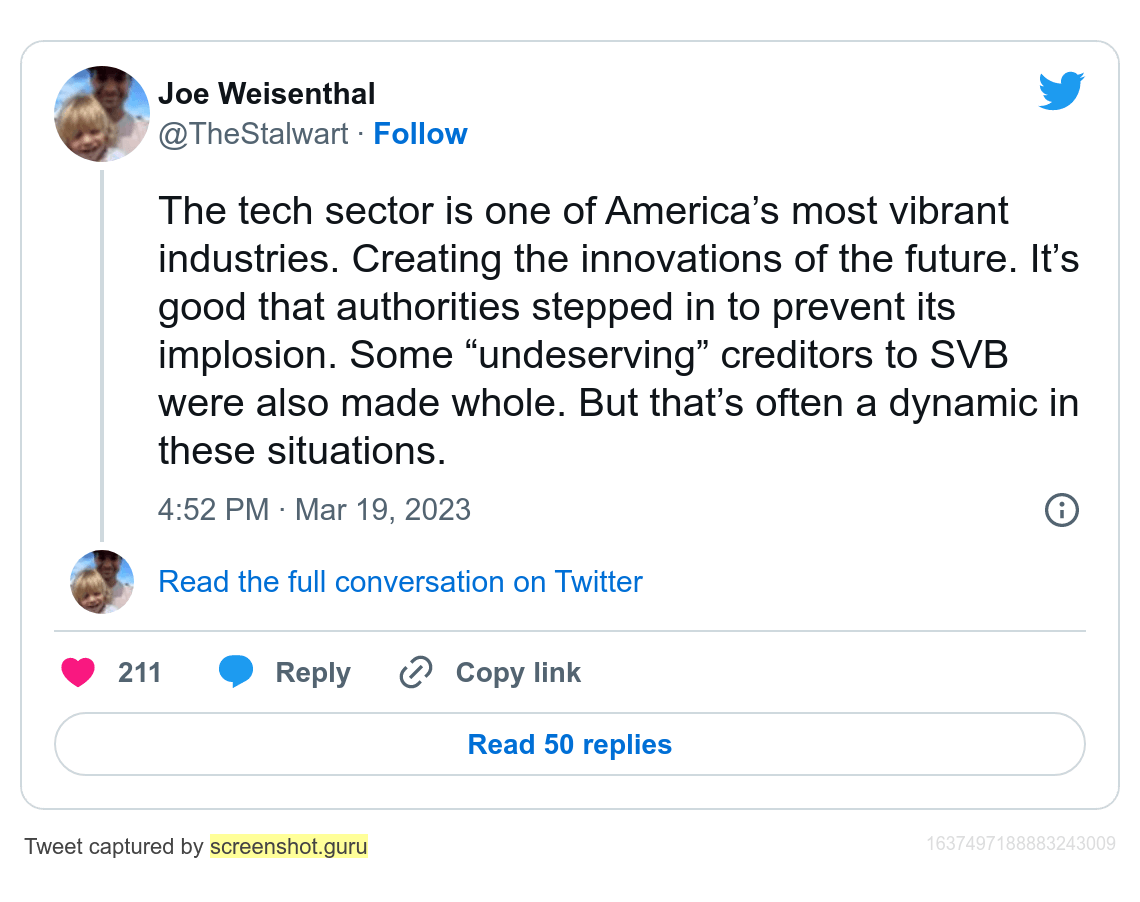Click the Joe Weisenthal display name

pyautogui.click(x=267, y=94)
